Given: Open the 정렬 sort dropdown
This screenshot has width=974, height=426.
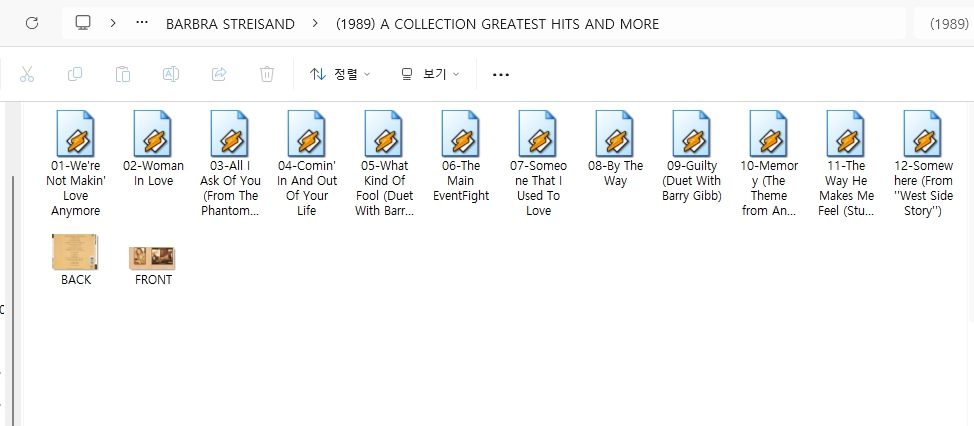Looking at the screenshot, I should coord(340,74).
